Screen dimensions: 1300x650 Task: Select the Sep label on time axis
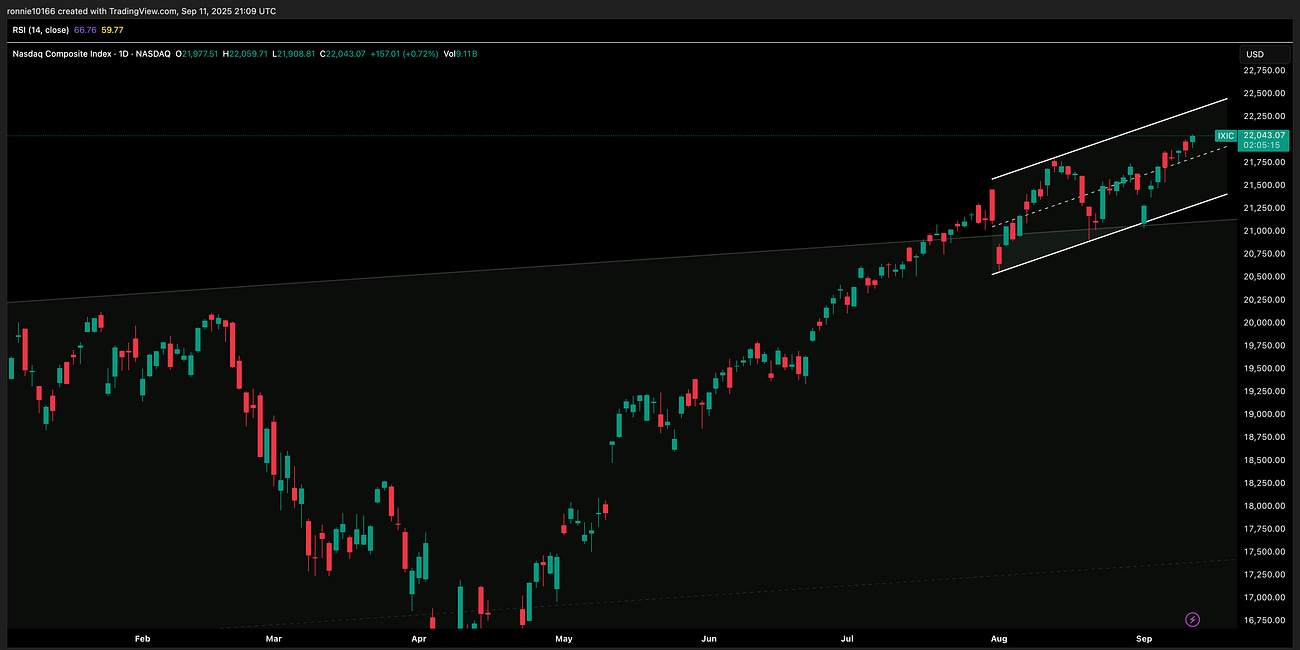(x=1143, y=638)
